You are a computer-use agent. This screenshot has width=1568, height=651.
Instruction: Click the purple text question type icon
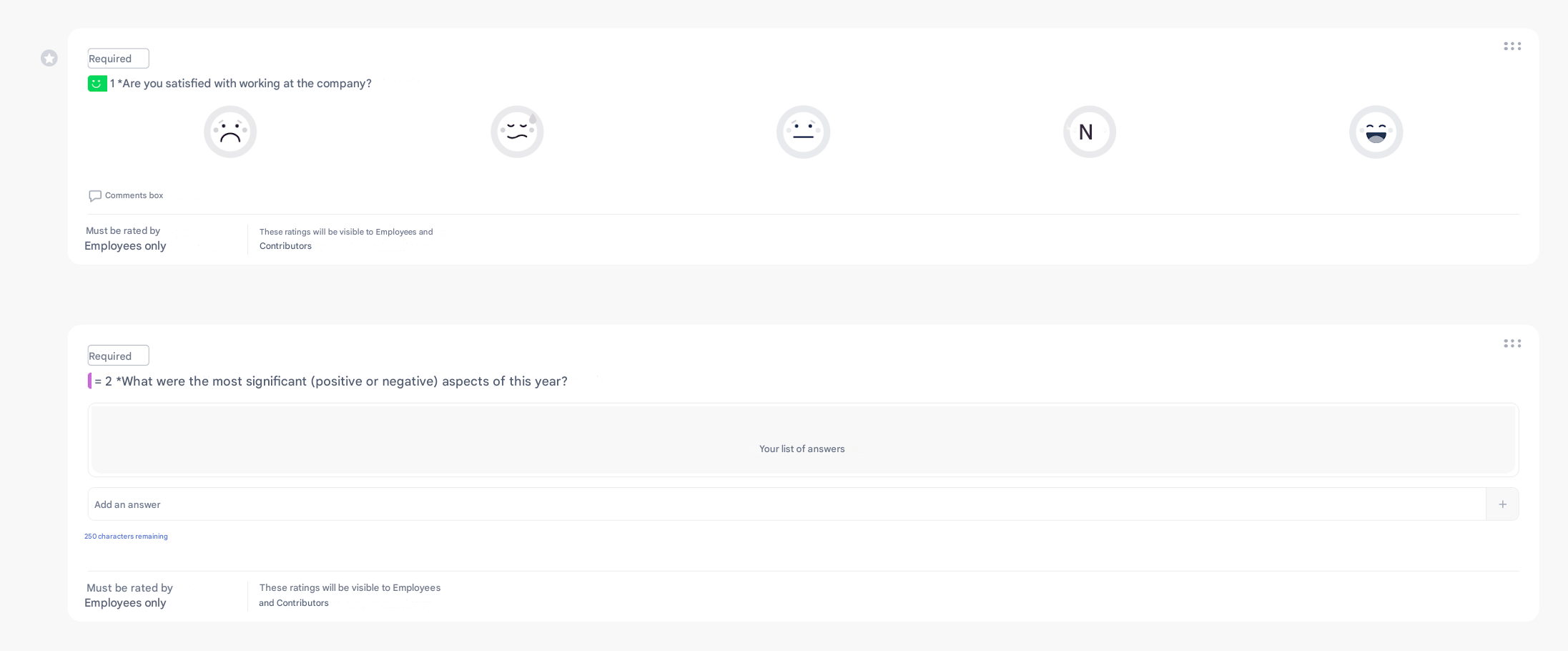90,381
